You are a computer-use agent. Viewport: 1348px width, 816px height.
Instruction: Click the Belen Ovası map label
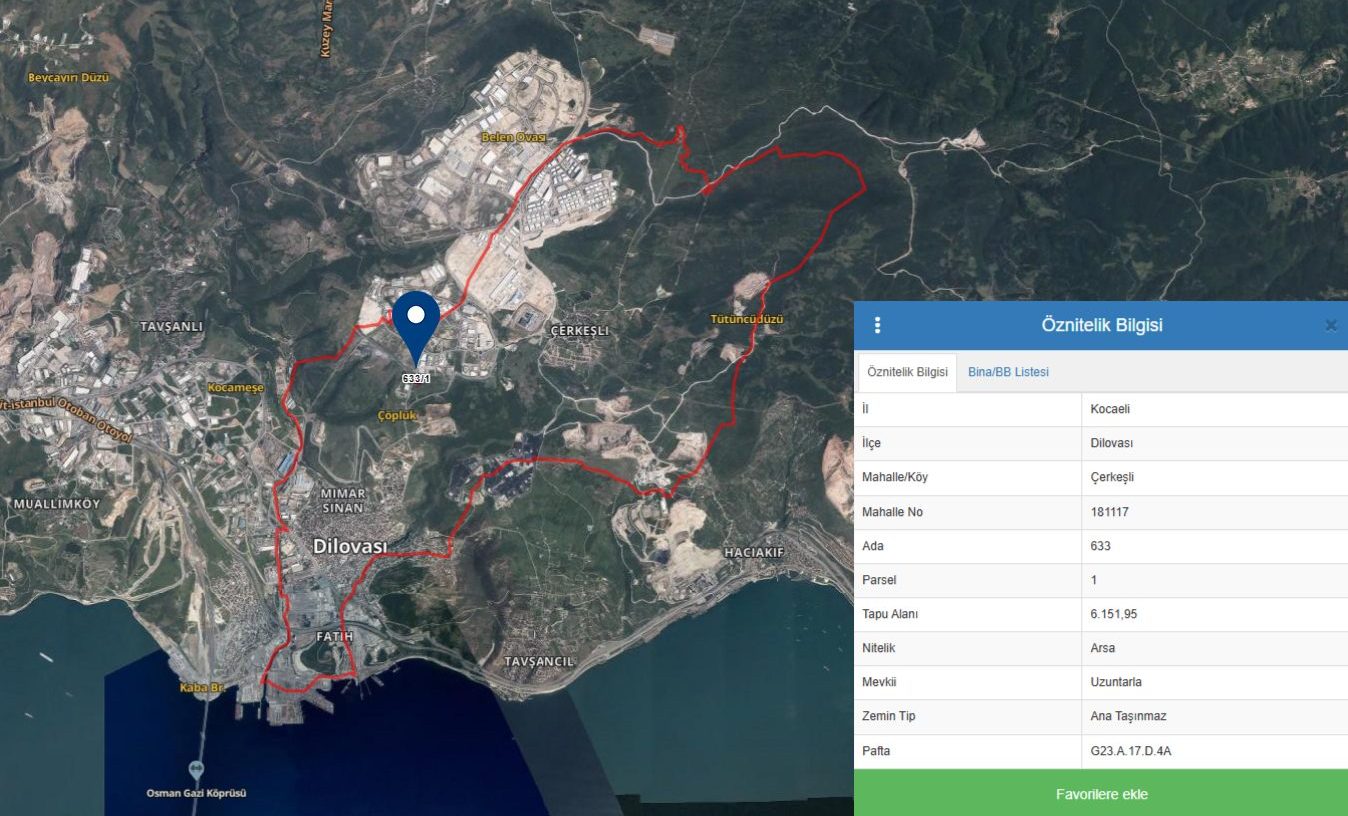click(x=513, y=137)
